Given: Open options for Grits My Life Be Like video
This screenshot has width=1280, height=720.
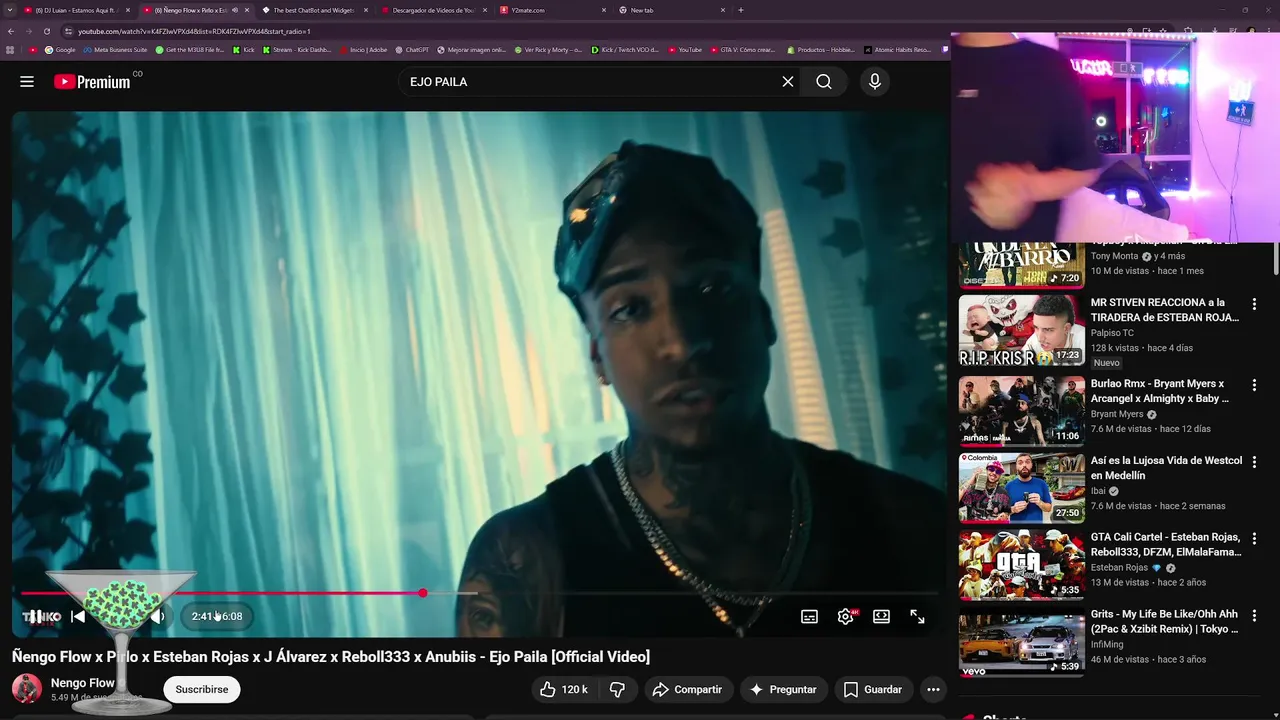Looking at the screenshot, I should (x=1254, y=615).
